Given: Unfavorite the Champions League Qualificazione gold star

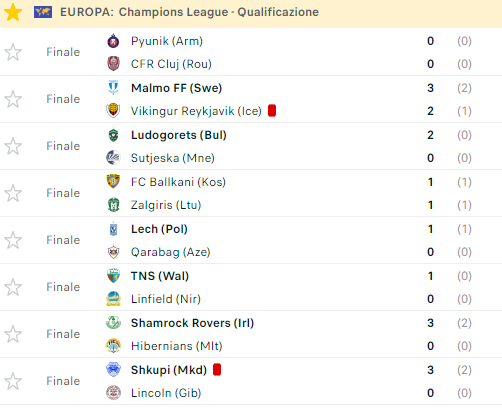Looking at the screenshot, I should click(x=13, y=12).
